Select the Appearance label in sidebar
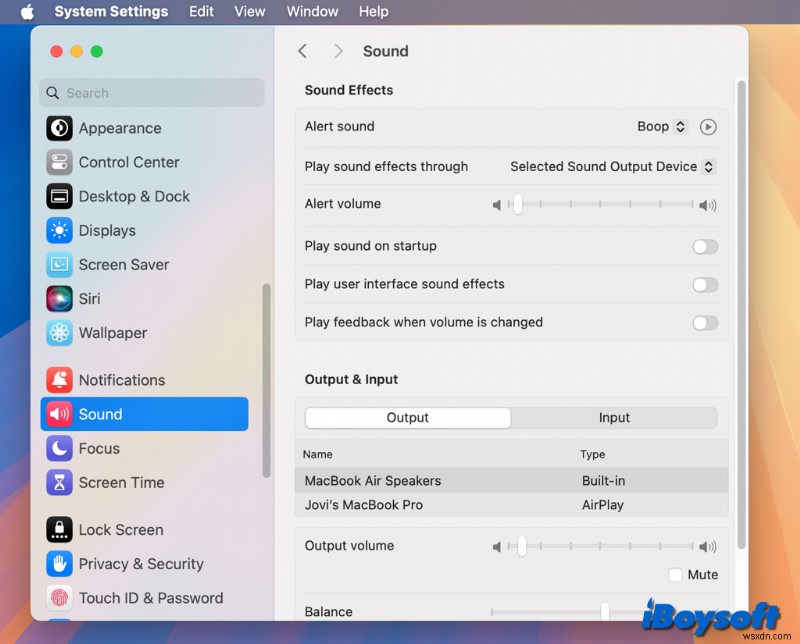800x644 pixels. (120, 128)
